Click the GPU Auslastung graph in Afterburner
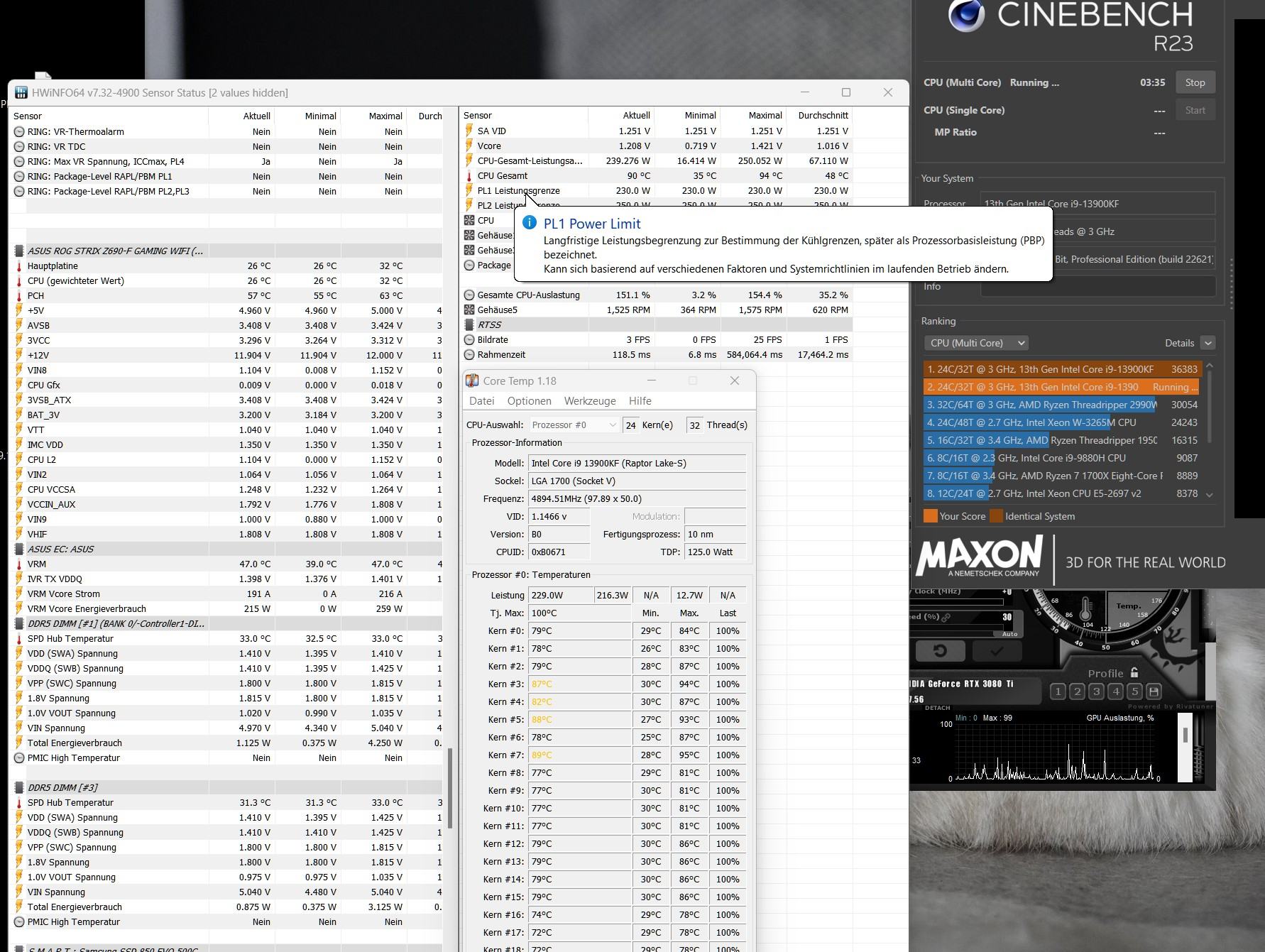 pyautogui.click(x=1054, y=752)
